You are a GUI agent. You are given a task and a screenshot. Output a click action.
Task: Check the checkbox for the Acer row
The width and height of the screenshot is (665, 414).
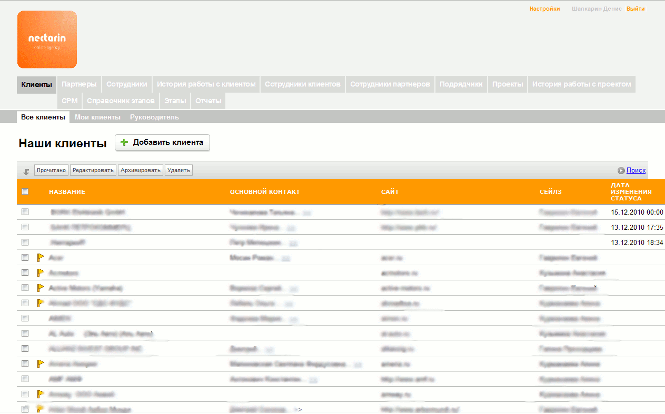coord(25,257)
